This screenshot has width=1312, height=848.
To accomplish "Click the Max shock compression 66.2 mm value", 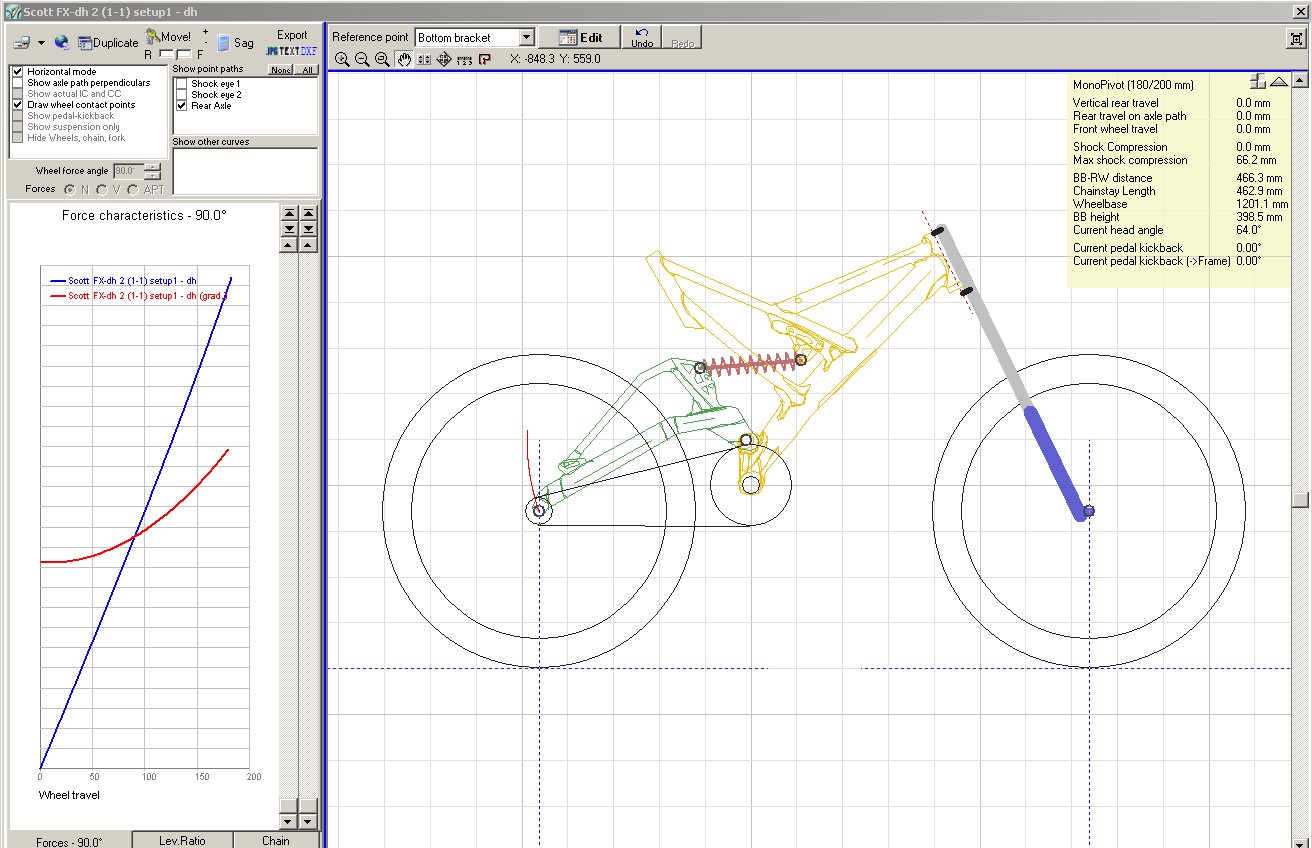I will point(1256,160).
